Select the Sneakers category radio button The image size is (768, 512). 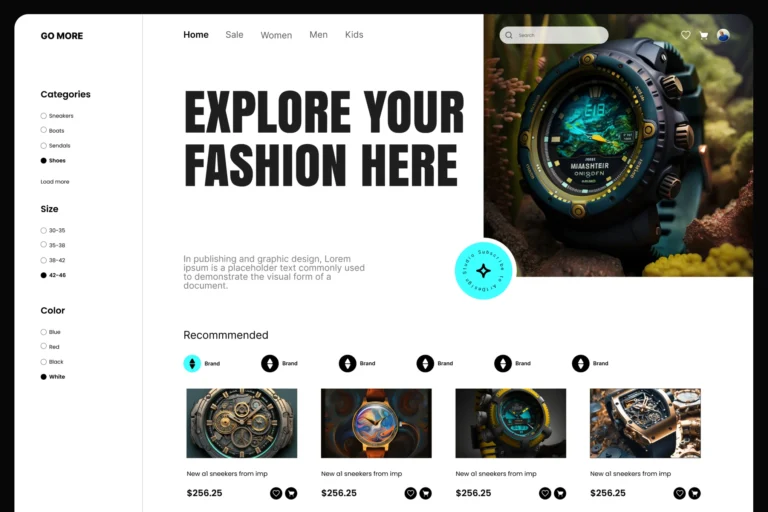click(x=44, y=116)
